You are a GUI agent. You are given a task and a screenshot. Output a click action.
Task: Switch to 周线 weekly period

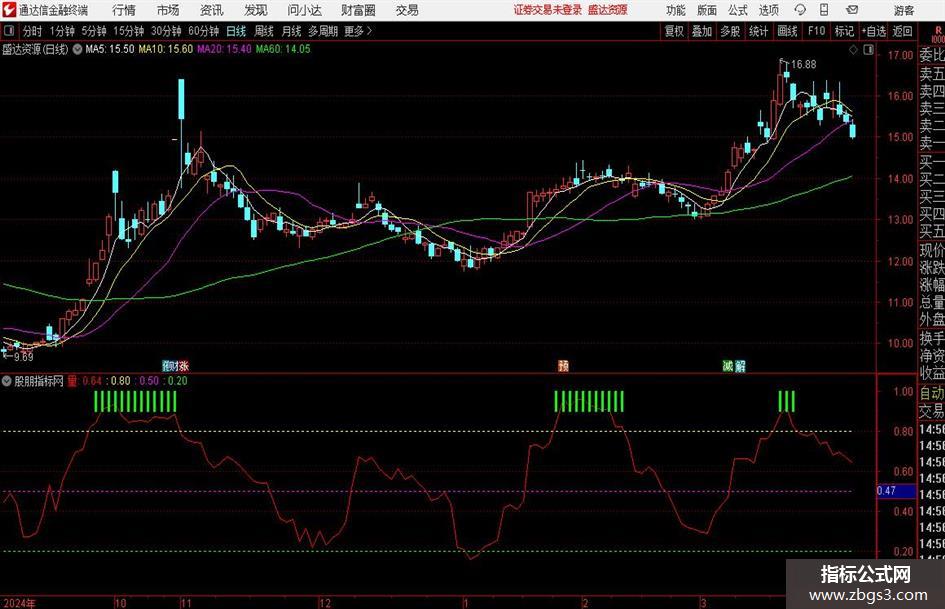264,31
